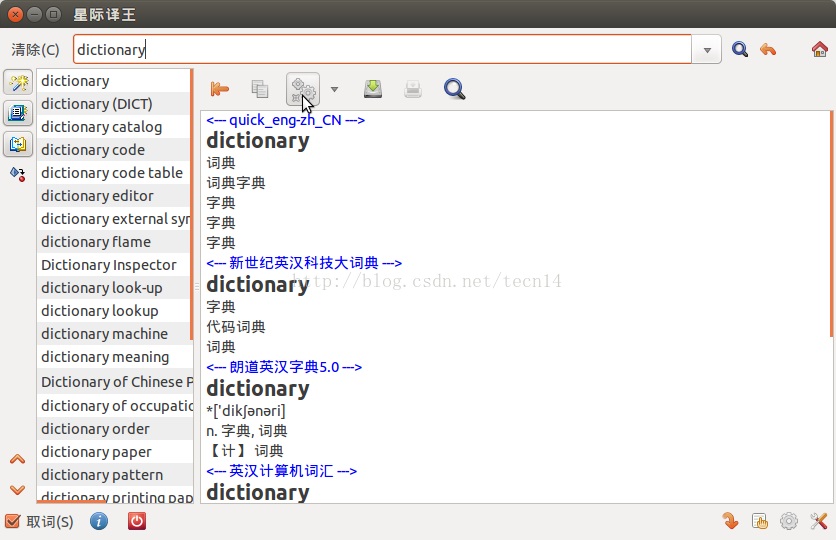Click the word list vertical scrollbar
Viewport: 836px width, 540px height.
pyautogui.click(x=191, y=204)
